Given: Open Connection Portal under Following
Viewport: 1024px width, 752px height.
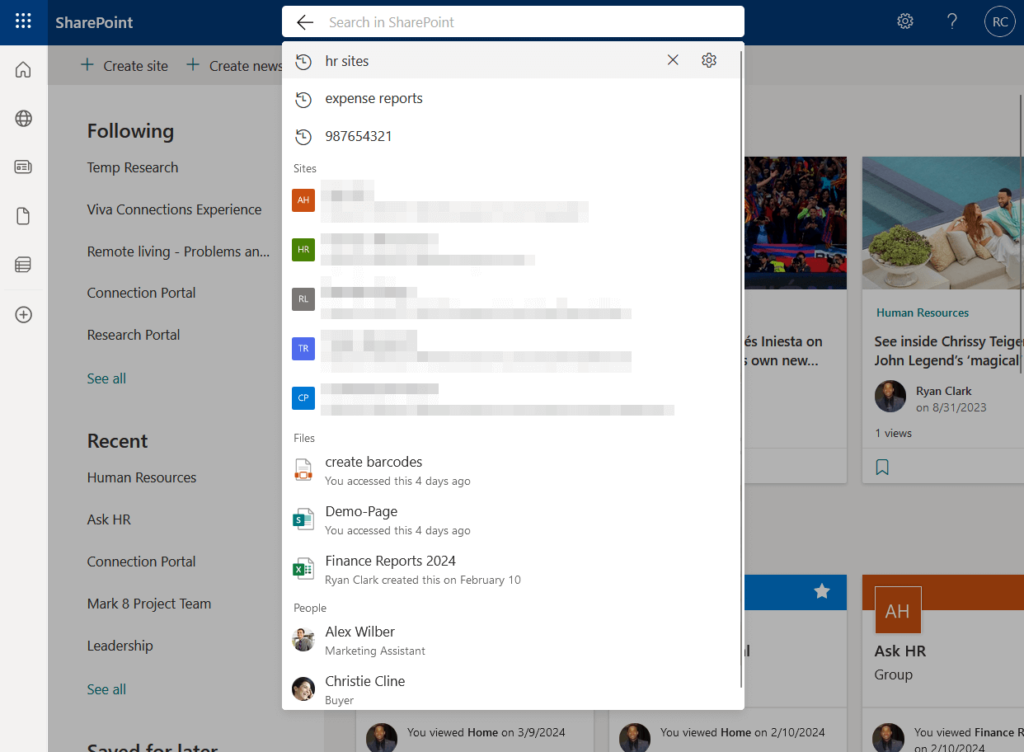Looking at the screenshot, I should pyautogui.click(x=141, y=293).
